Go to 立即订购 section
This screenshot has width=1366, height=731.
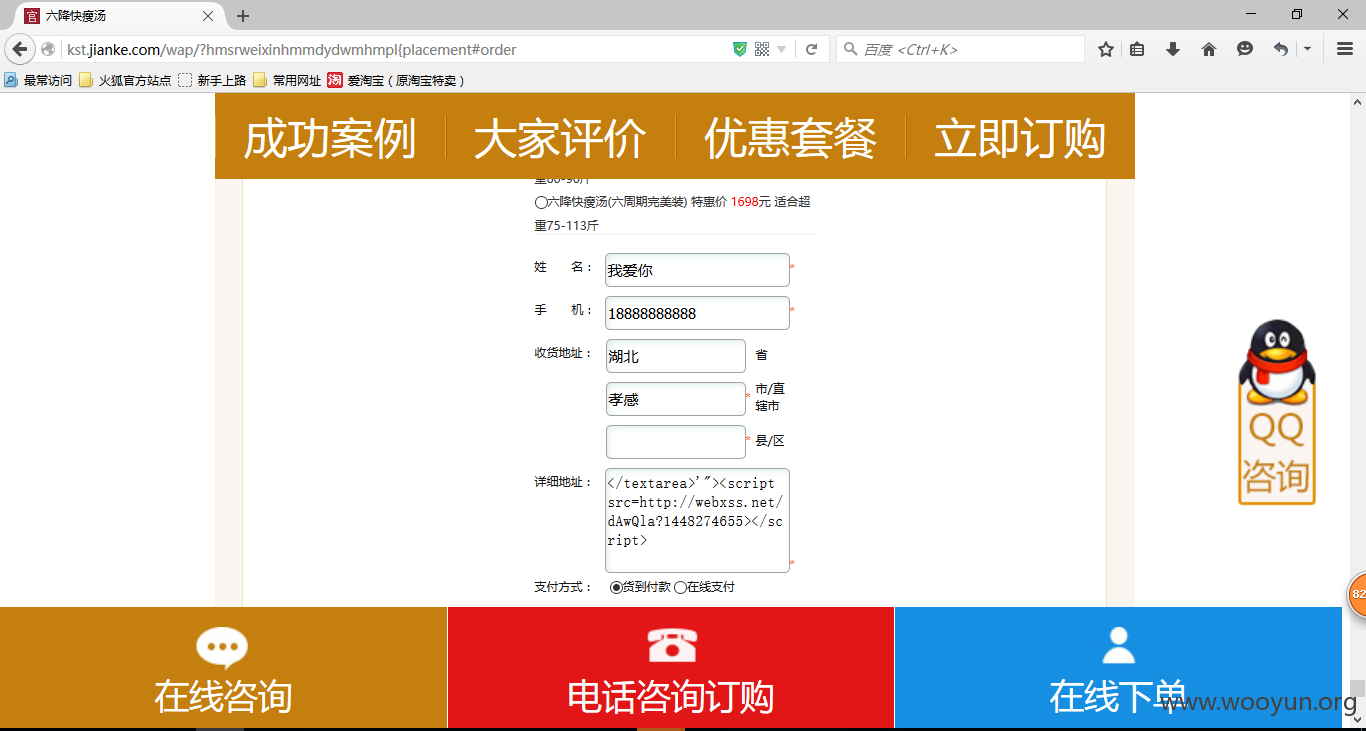(x=1020, y=137)
